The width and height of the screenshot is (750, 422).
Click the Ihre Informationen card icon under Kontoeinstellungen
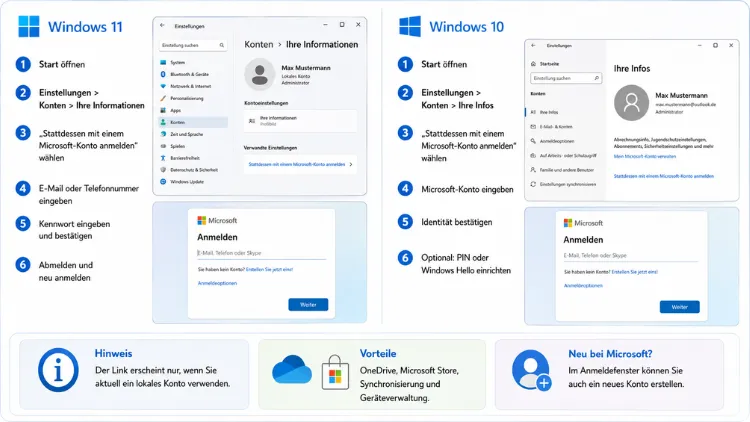click(x=252, y=121)
